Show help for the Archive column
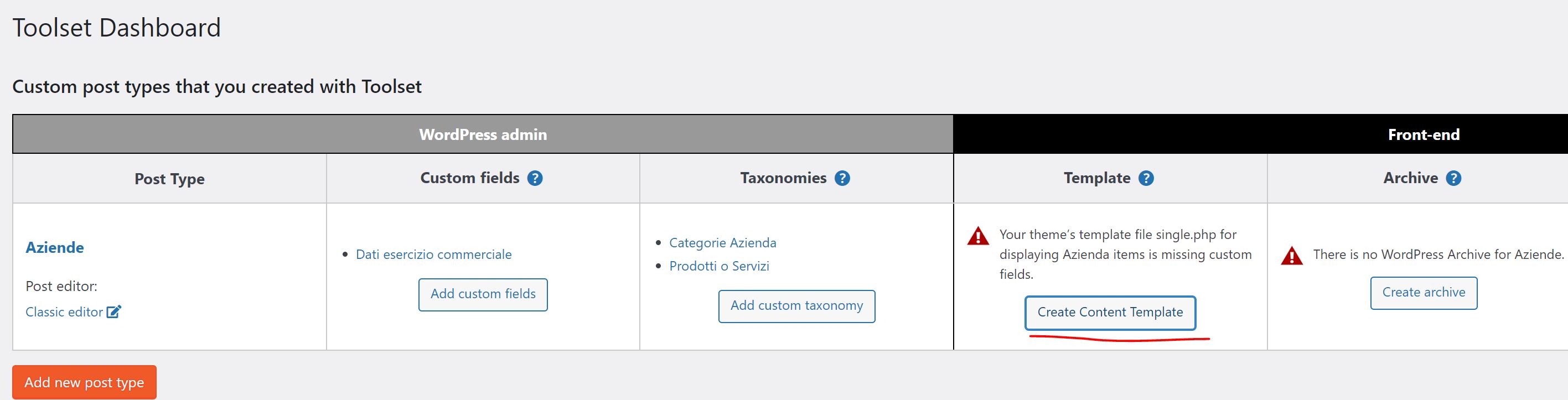 coord(1453,178)
